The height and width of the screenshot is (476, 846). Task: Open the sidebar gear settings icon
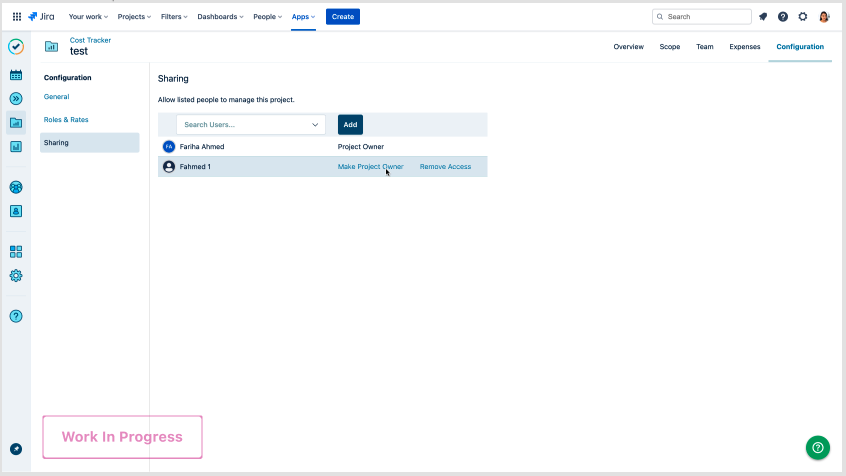coord(16,276)
